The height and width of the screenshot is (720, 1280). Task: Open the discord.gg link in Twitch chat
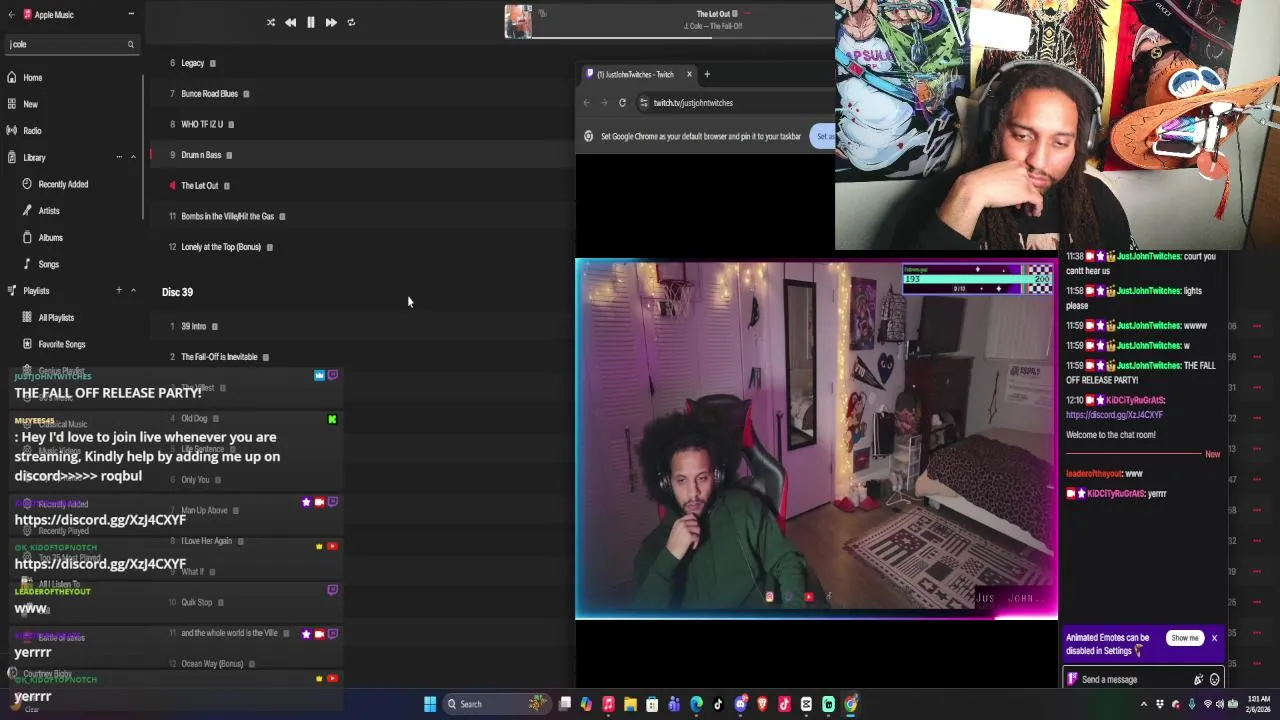point(1114,415)
